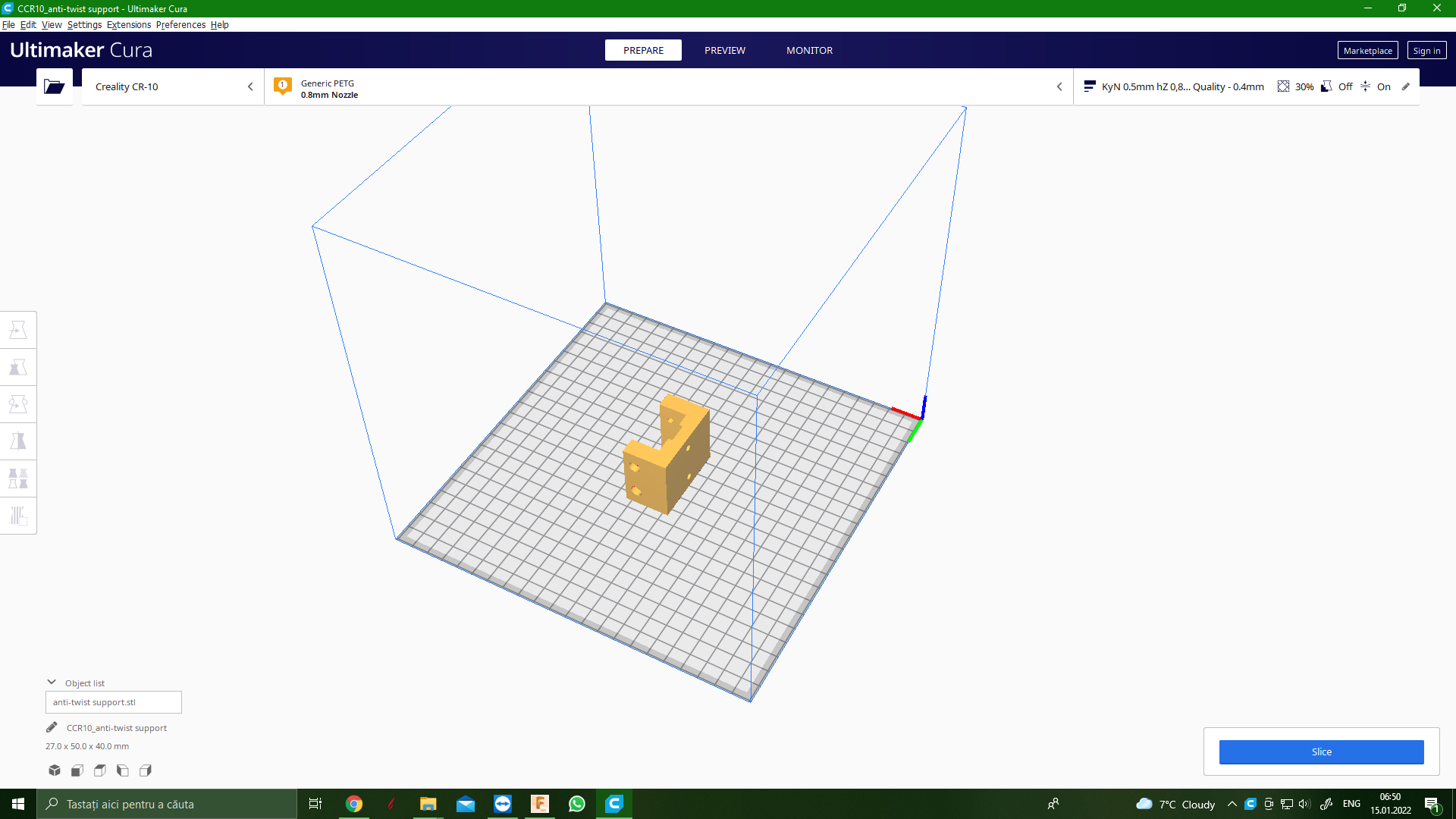
Task: Open the Extensions menu
Action: 128,24
